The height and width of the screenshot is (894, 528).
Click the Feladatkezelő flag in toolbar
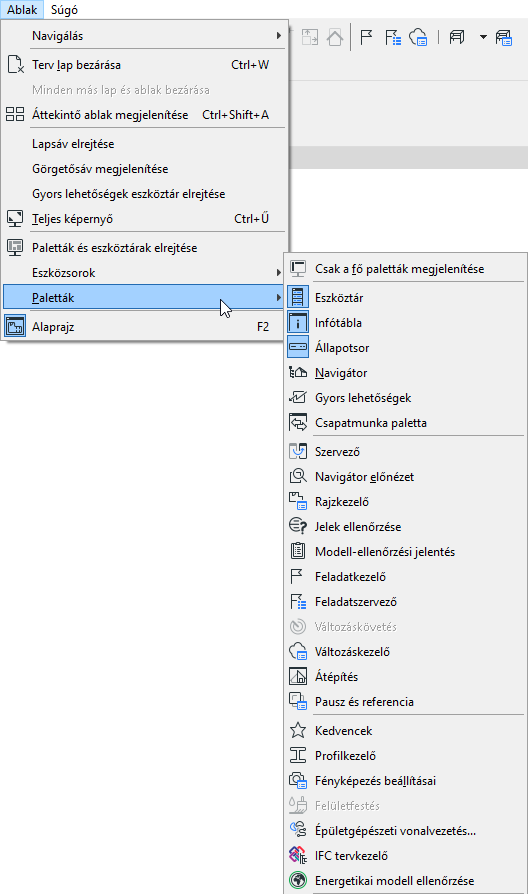tap(366, 38)
